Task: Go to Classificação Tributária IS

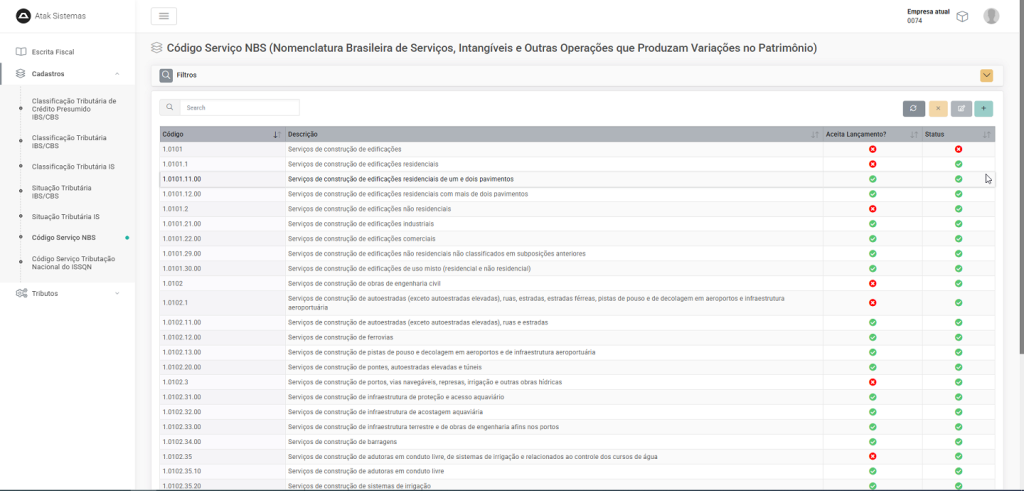Action: pyautogui.click(x=73, y=166)
